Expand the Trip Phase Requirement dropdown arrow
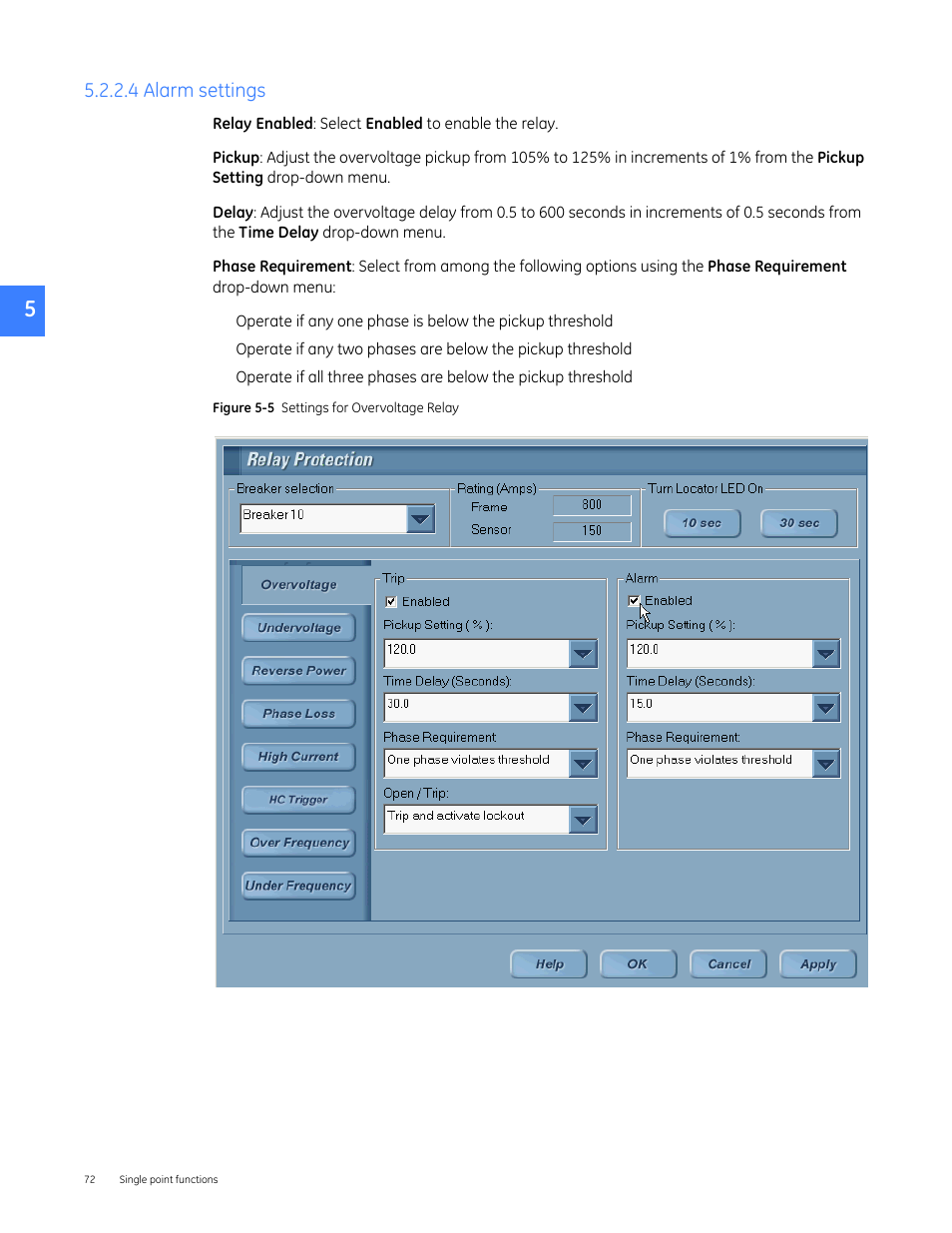 tap(583, 764)
